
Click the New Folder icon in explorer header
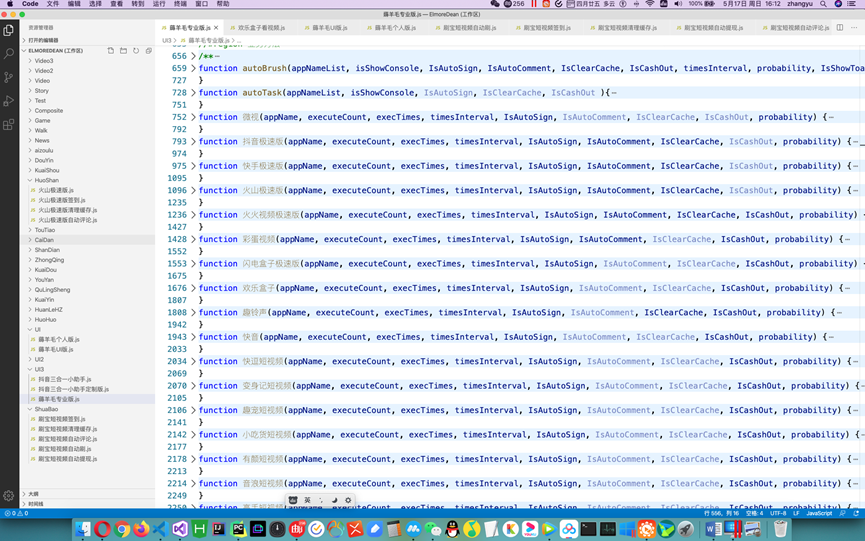click(123, 51)
